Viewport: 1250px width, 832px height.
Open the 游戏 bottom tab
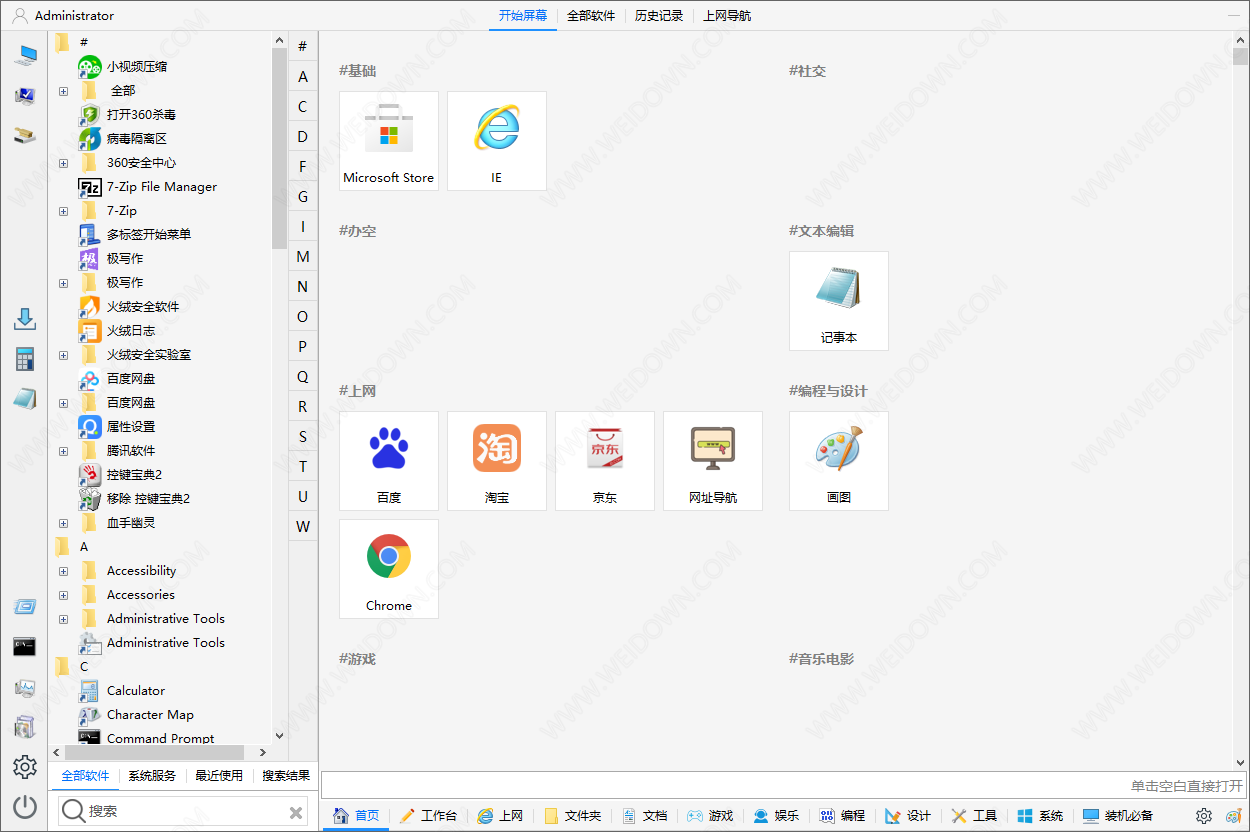click(x=710, y=816)
